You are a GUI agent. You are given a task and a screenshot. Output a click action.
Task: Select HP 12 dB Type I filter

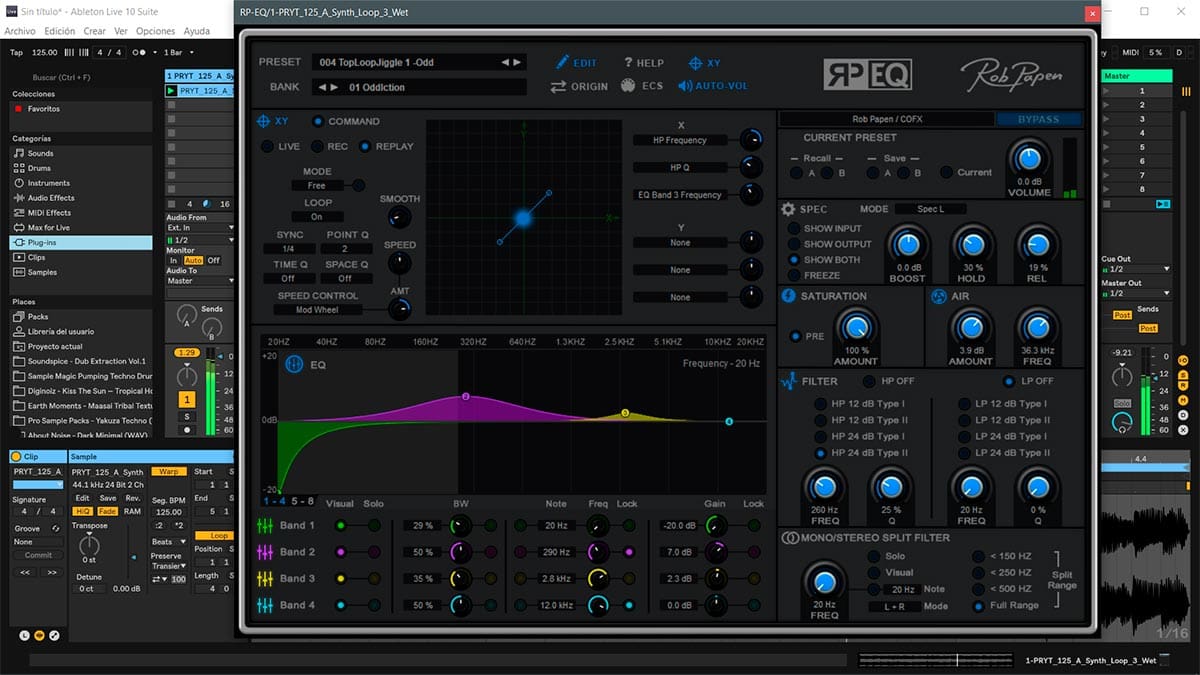point(821,405)
